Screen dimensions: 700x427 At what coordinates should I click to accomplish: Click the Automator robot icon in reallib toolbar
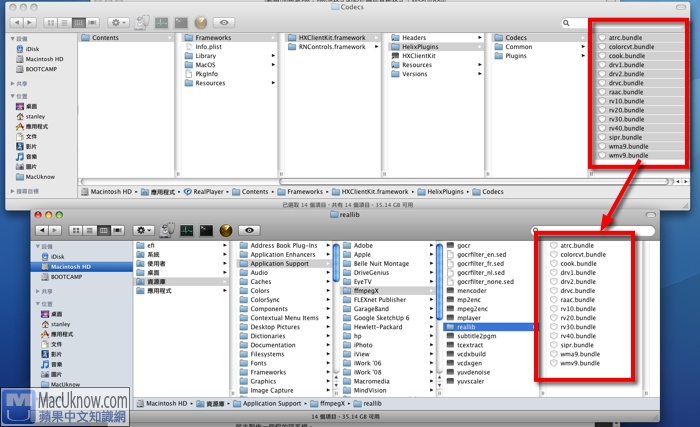coord(167,230)
